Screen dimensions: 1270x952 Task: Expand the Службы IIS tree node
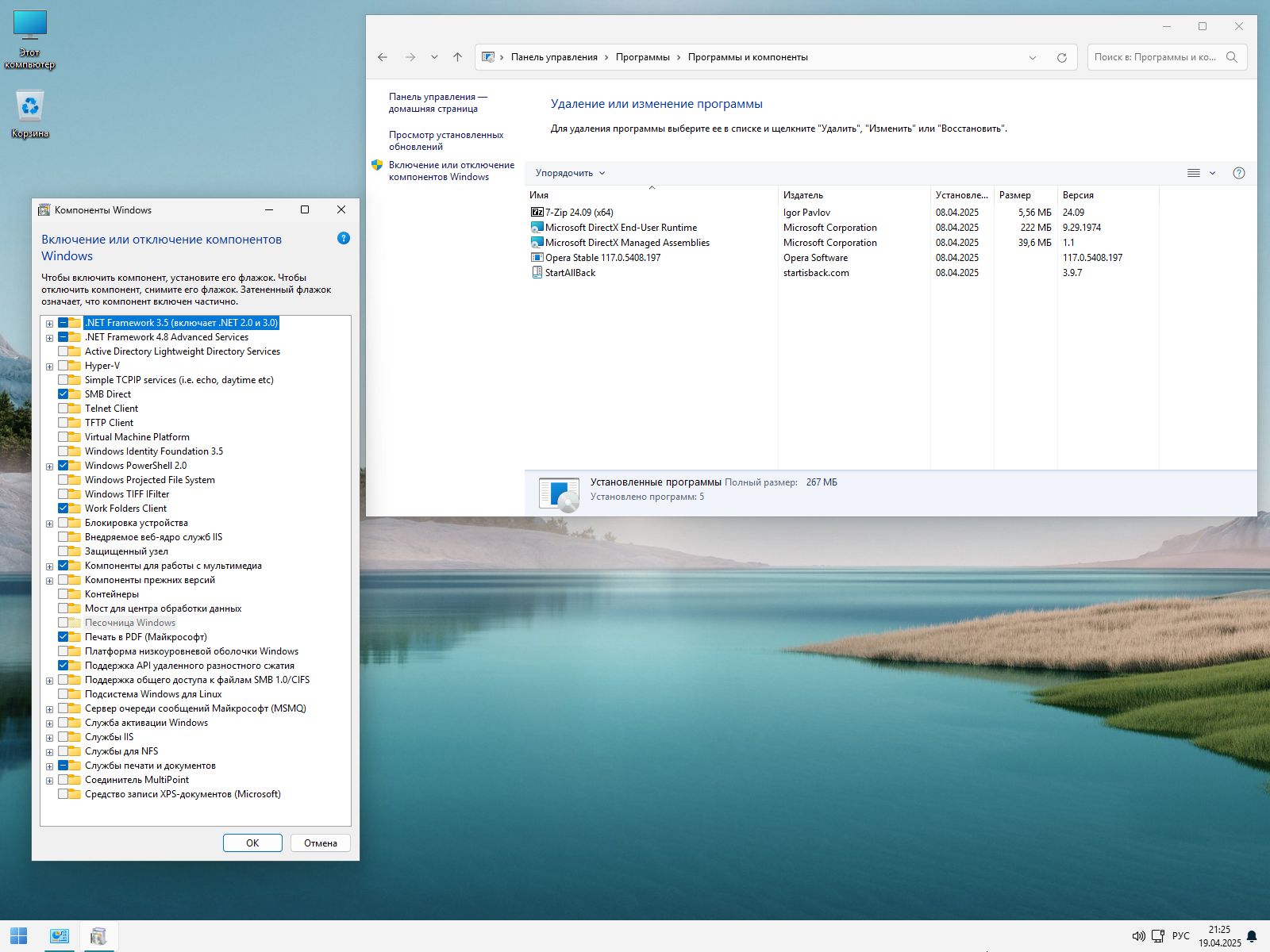(49, 738)
